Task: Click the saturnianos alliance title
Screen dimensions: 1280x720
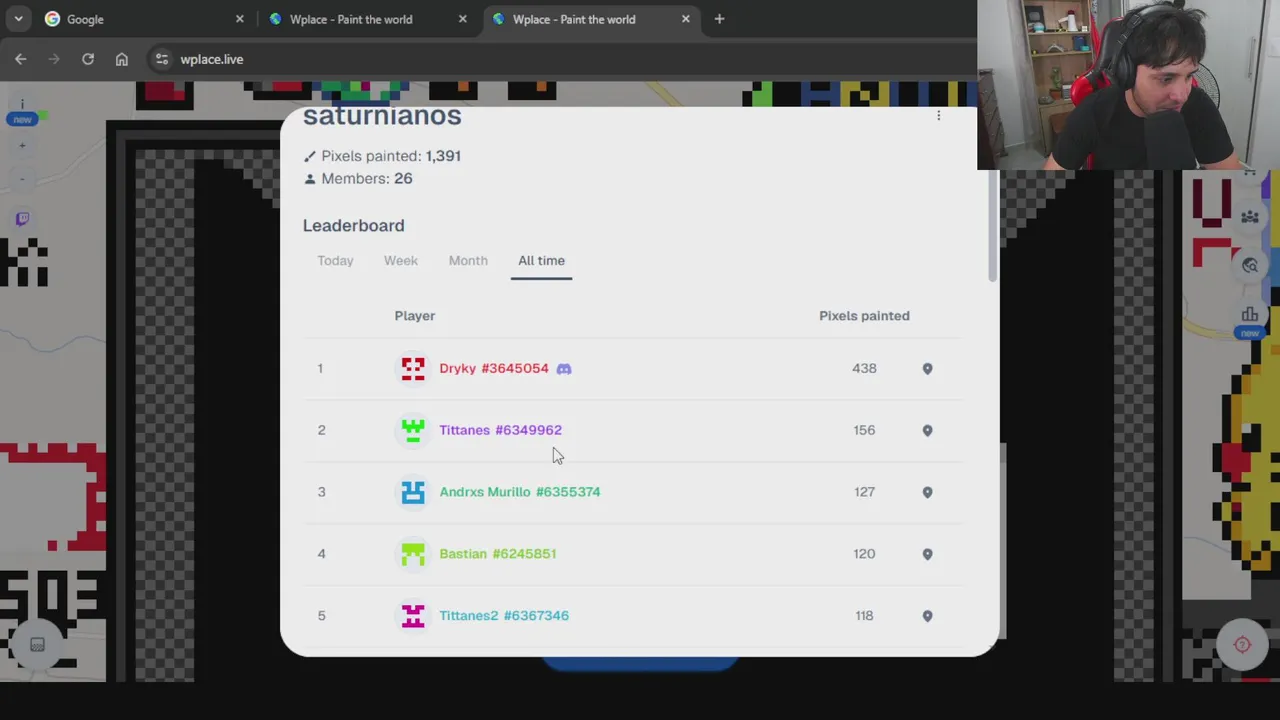Action: 382,116
